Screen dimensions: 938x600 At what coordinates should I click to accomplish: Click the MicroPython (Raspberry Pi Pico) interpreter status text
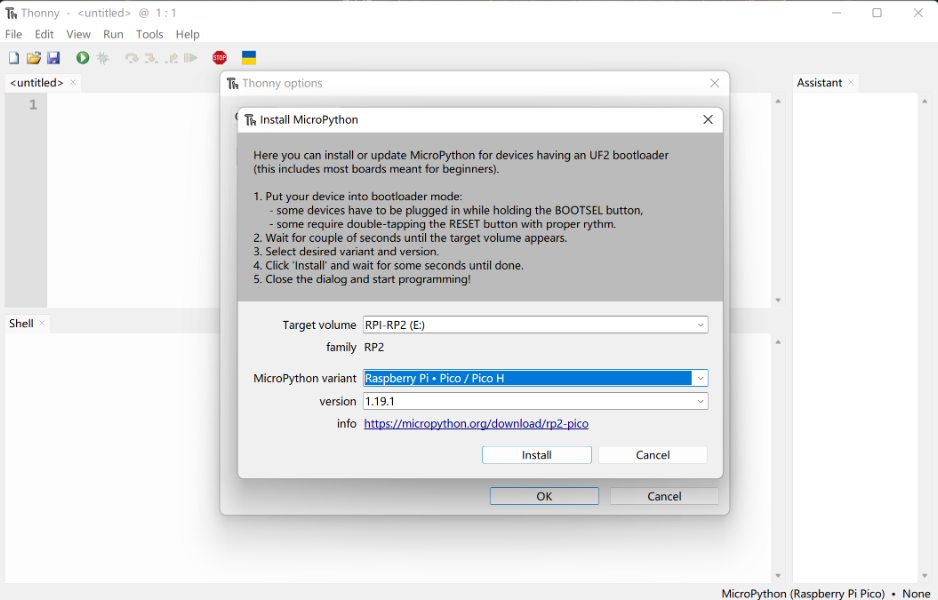803,593
